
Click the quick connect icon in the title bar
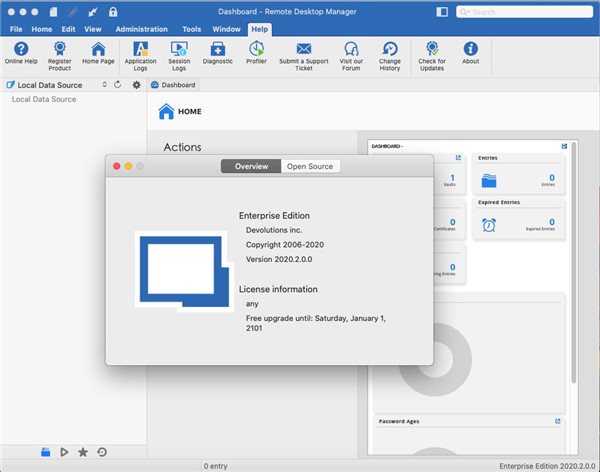click(93, 12)
